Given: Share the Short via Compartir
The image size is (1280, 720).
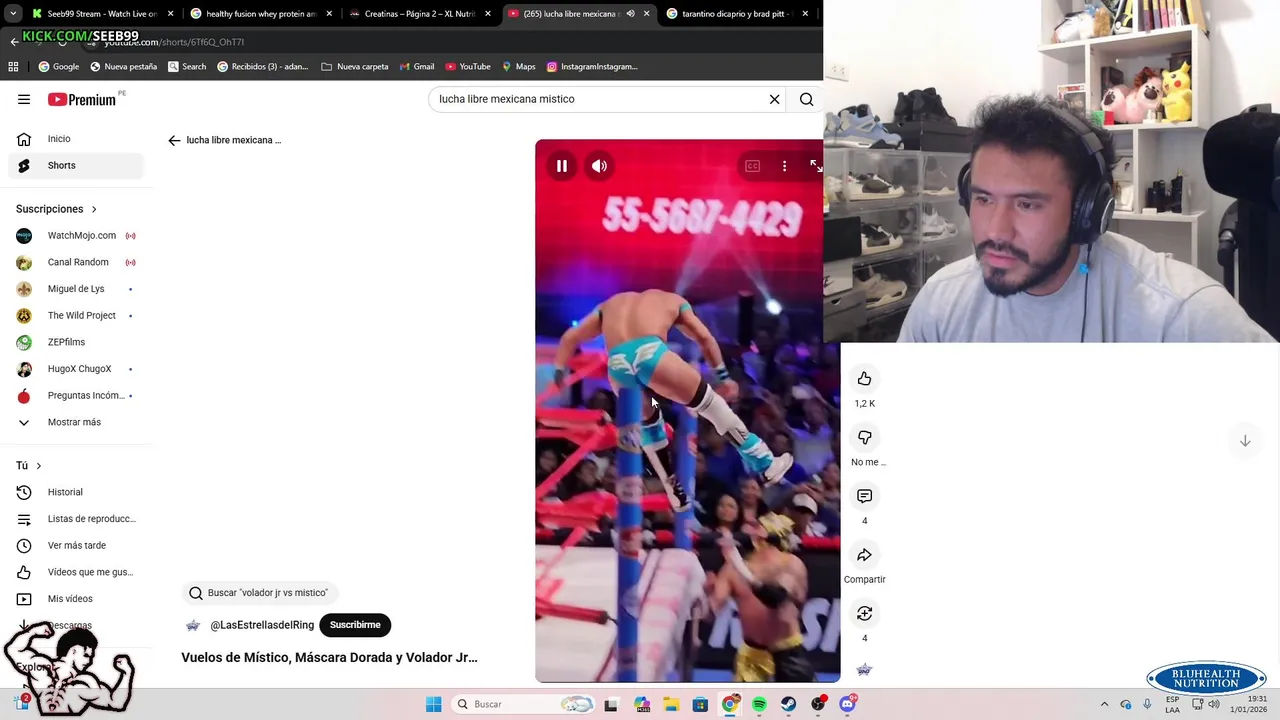Looking at the screenshot, I should coord(864,555).
